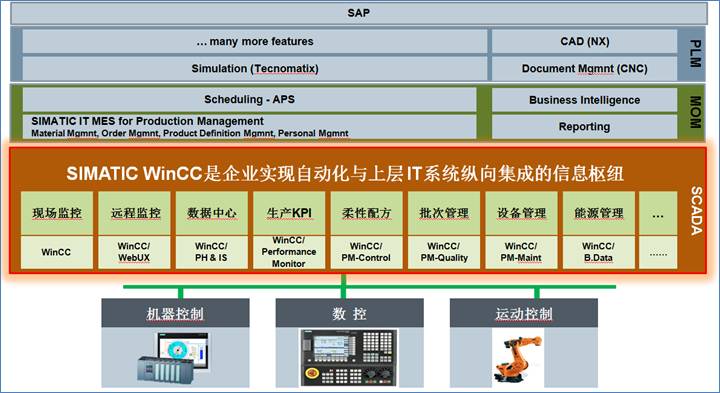Select the WinCC/PM-Maint tile
Viewport: 720px width, 393px height.
pos(521,252)
